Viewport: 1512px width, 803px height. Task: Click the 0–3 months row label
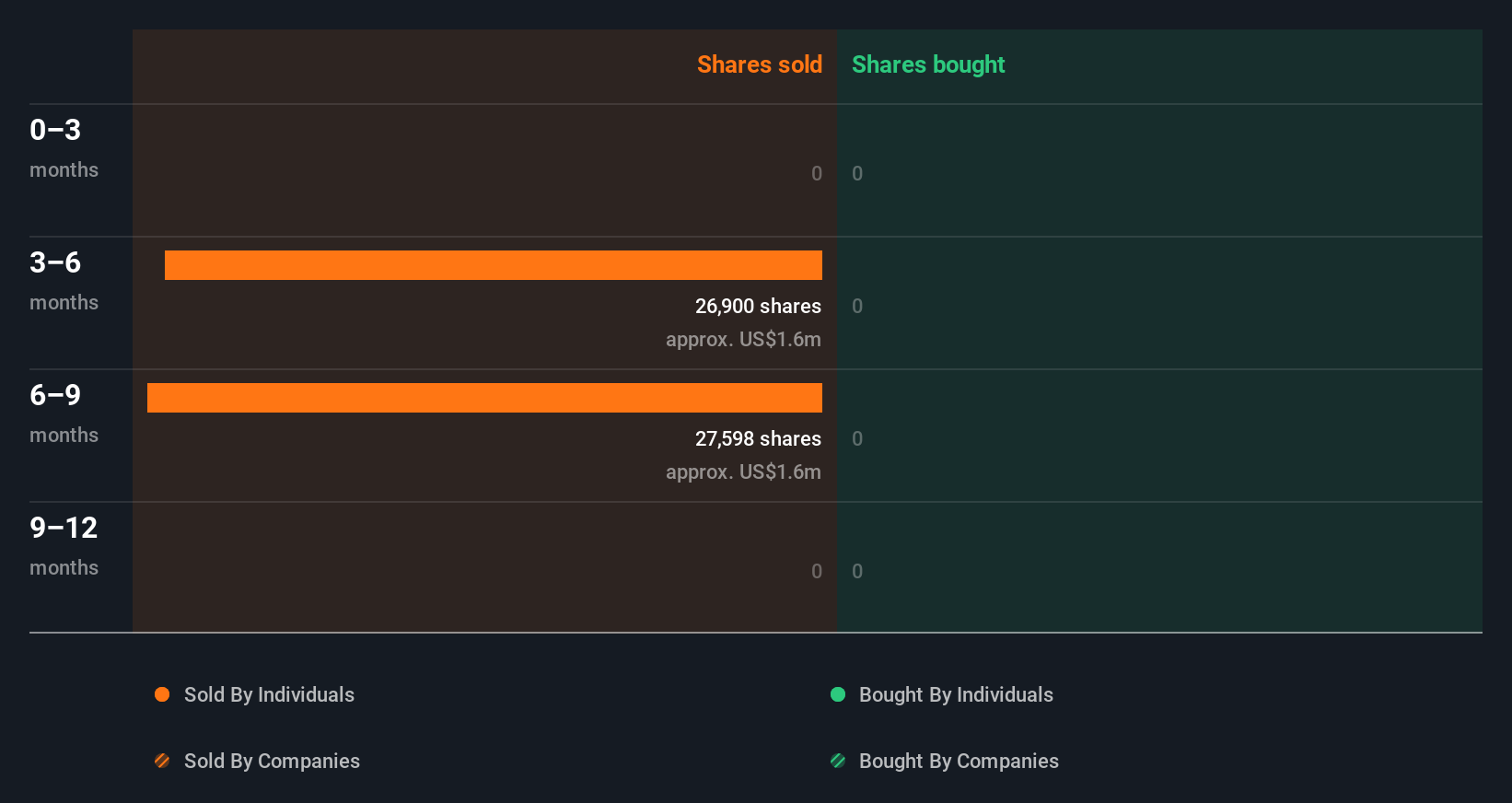point(64,147)
